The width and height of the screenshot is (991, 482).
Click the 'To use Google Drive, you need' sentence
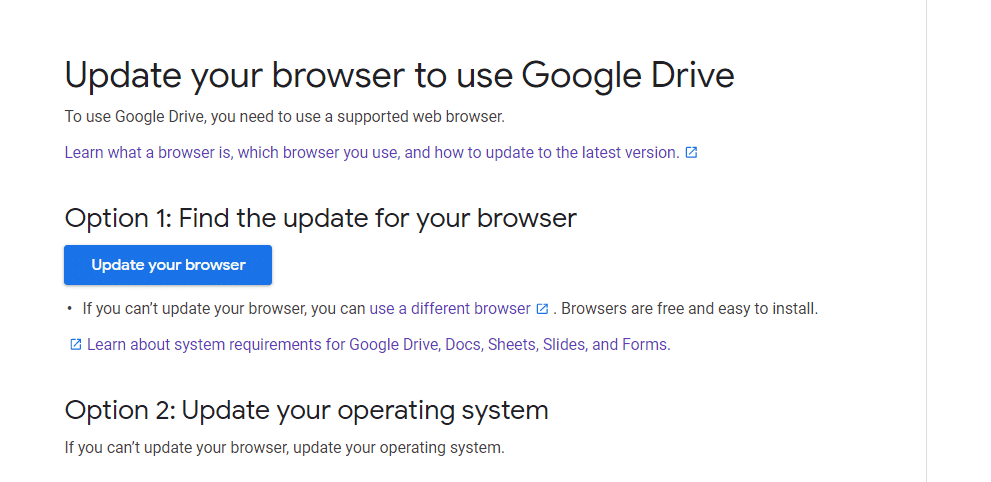(284, 117)
